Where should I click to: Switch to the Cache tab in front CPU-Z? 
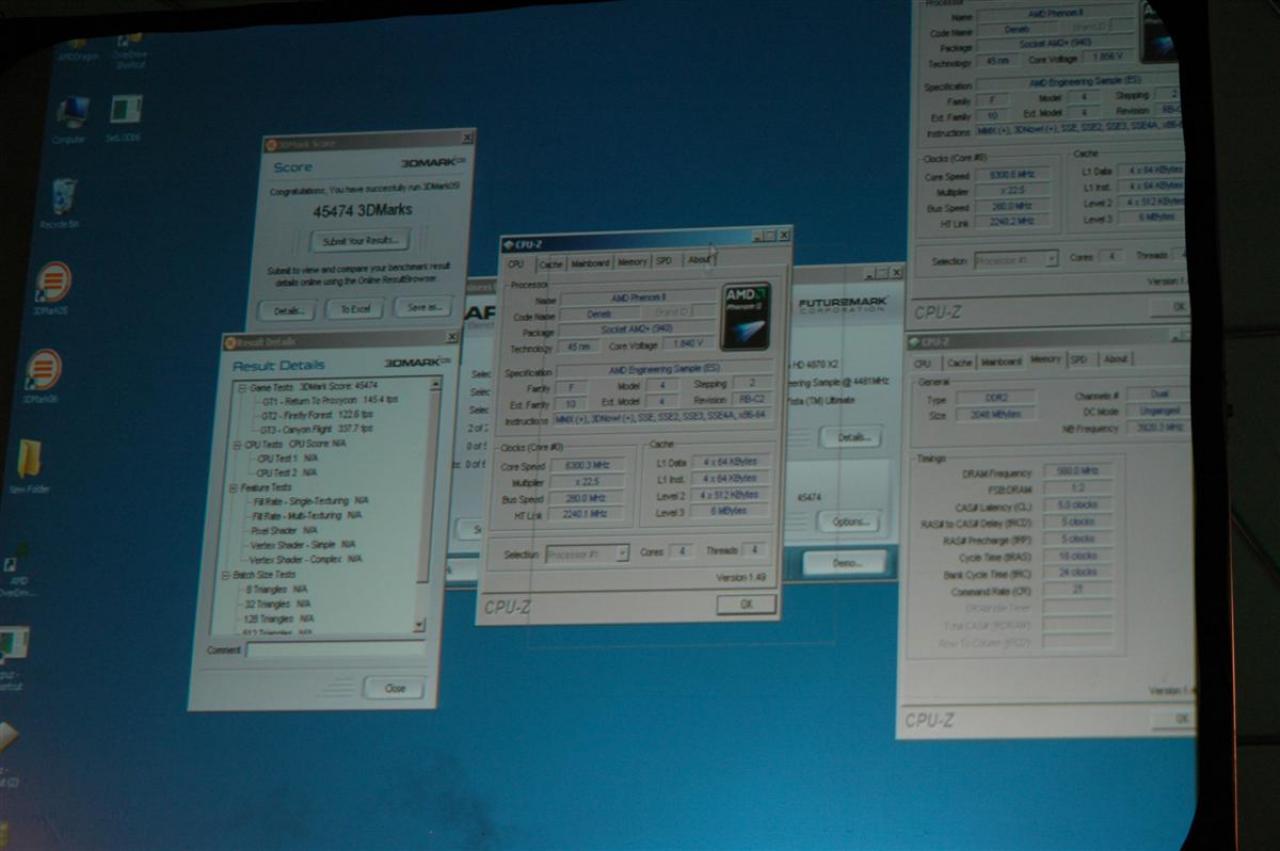tap(551, 264)
